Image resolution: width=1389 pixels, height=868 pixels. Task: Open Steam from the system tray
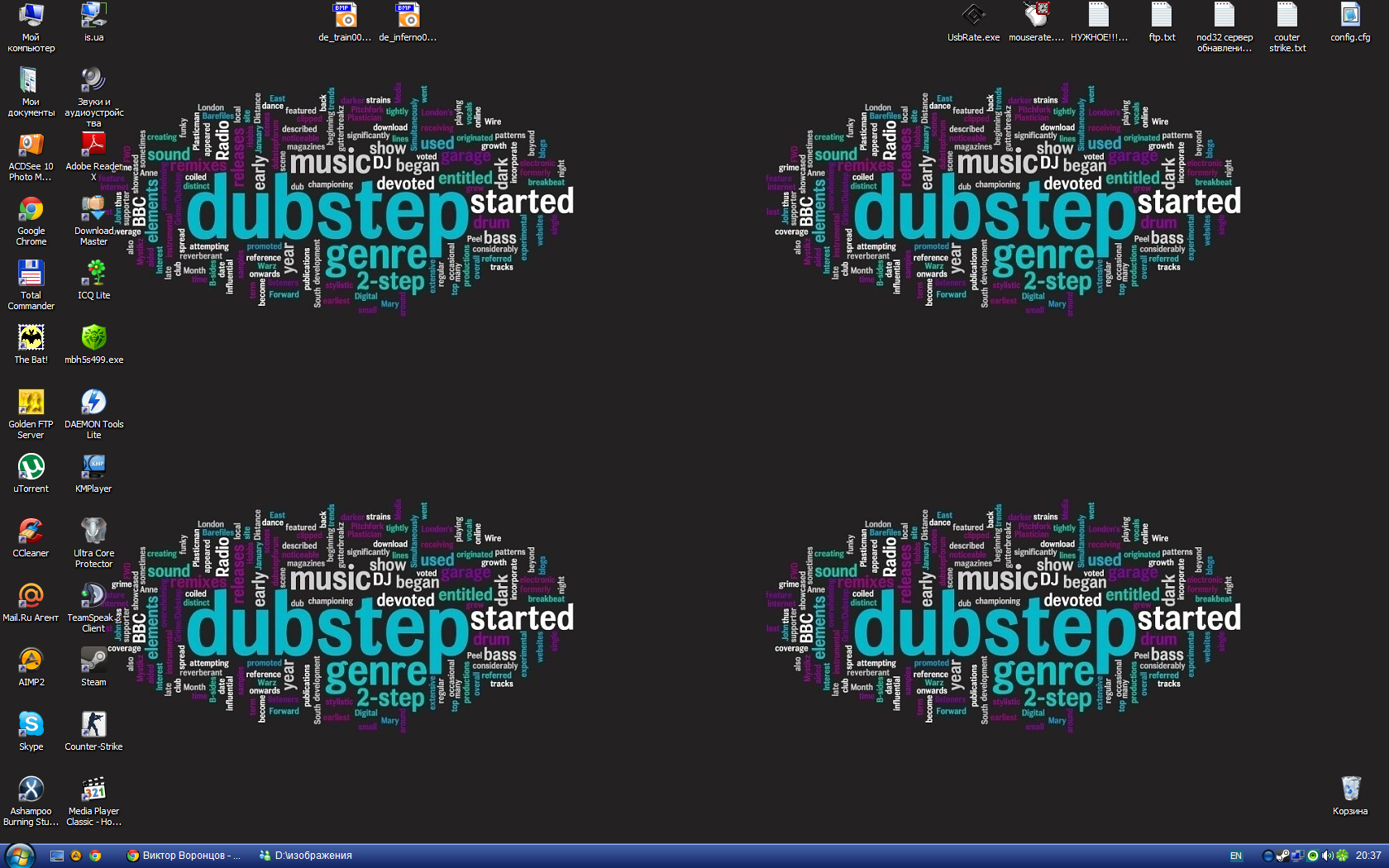[x=1282, y=856]
